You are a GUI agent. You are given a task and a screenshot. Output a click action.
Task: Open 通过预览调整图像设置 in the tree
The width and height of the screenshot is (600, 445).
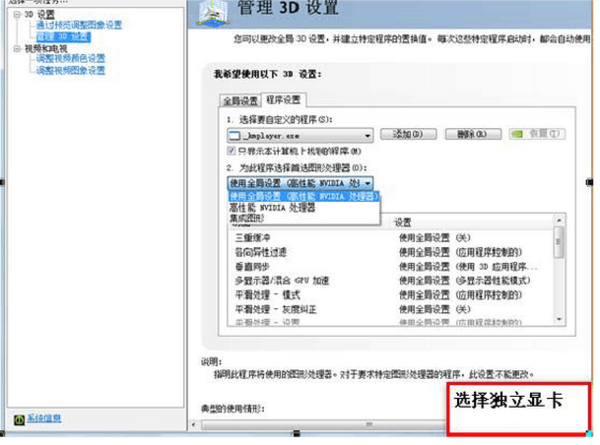point(78,26)
